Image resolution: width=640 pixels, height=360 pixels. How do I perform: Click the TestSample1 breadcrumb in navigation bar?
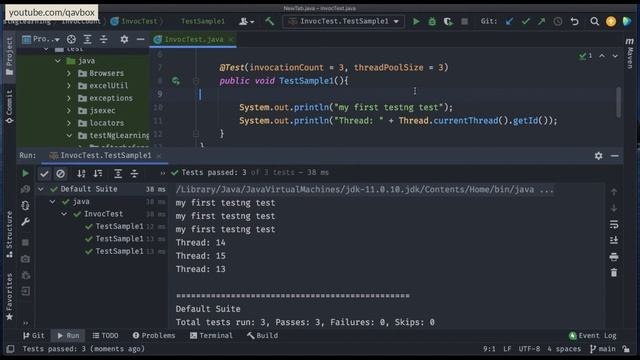[x=203, y=21]
